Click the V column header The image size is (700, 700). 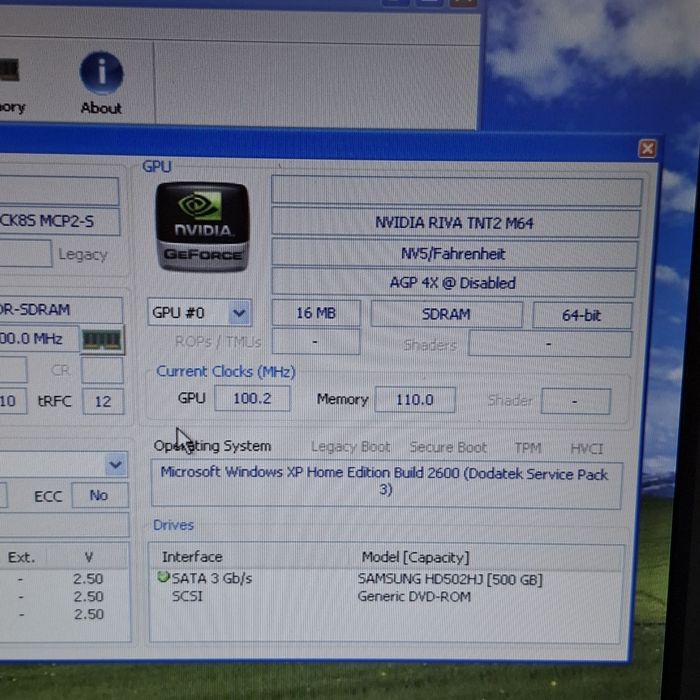88,557
